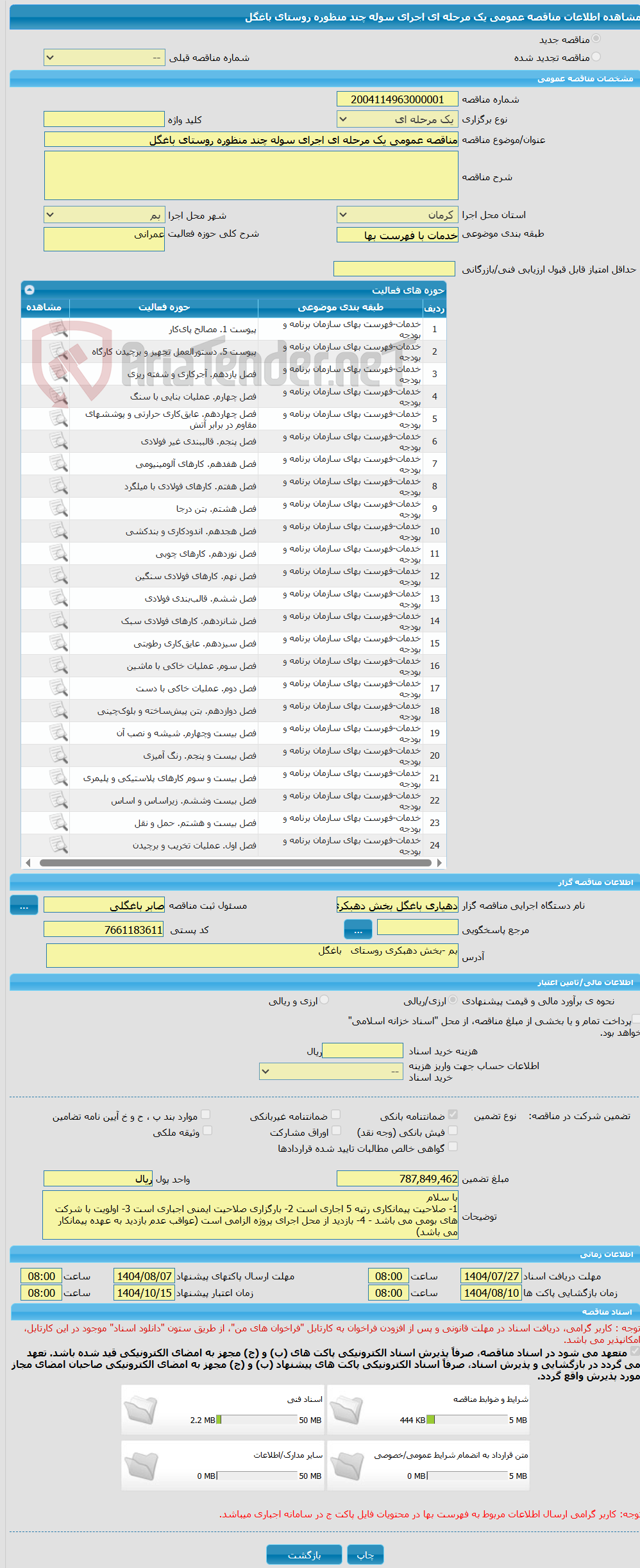Click the اسناد فنی size progress bar

coord(257,1420)
